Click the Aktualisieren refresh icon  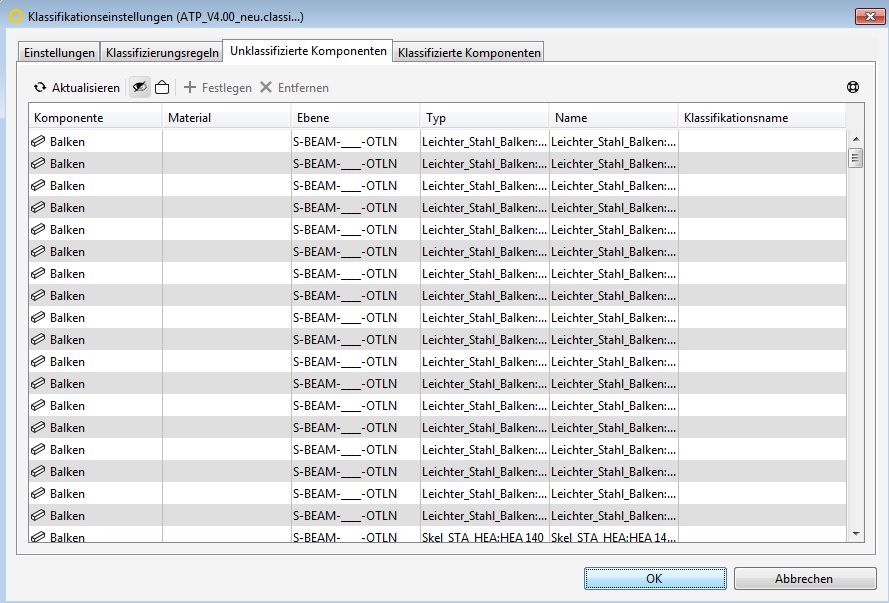tap(40, 88)
